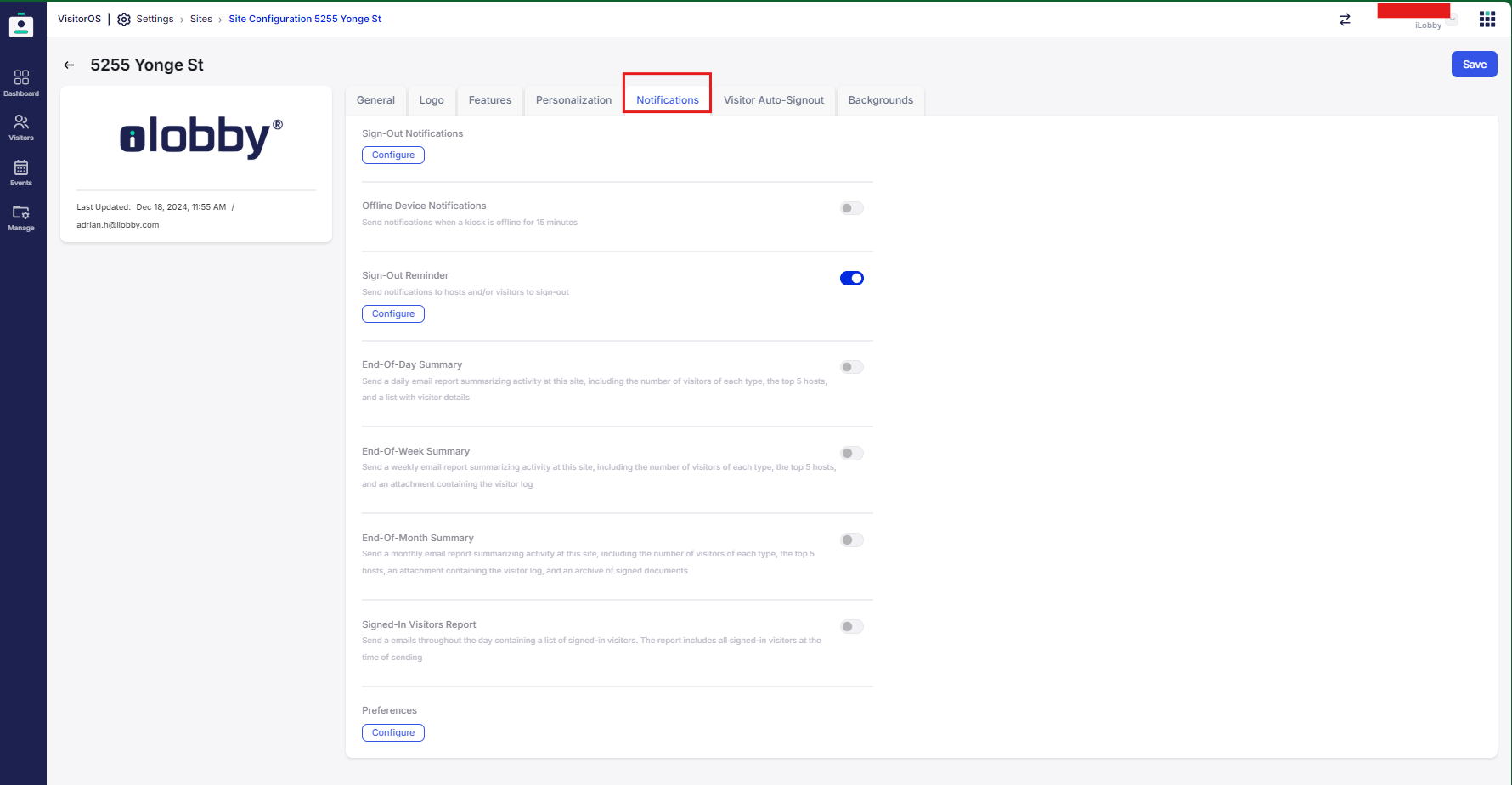Click Site Configuration 5255 Yonge St breadcrumb
This screenshot has width=1512, height=785.
[305, 20]
